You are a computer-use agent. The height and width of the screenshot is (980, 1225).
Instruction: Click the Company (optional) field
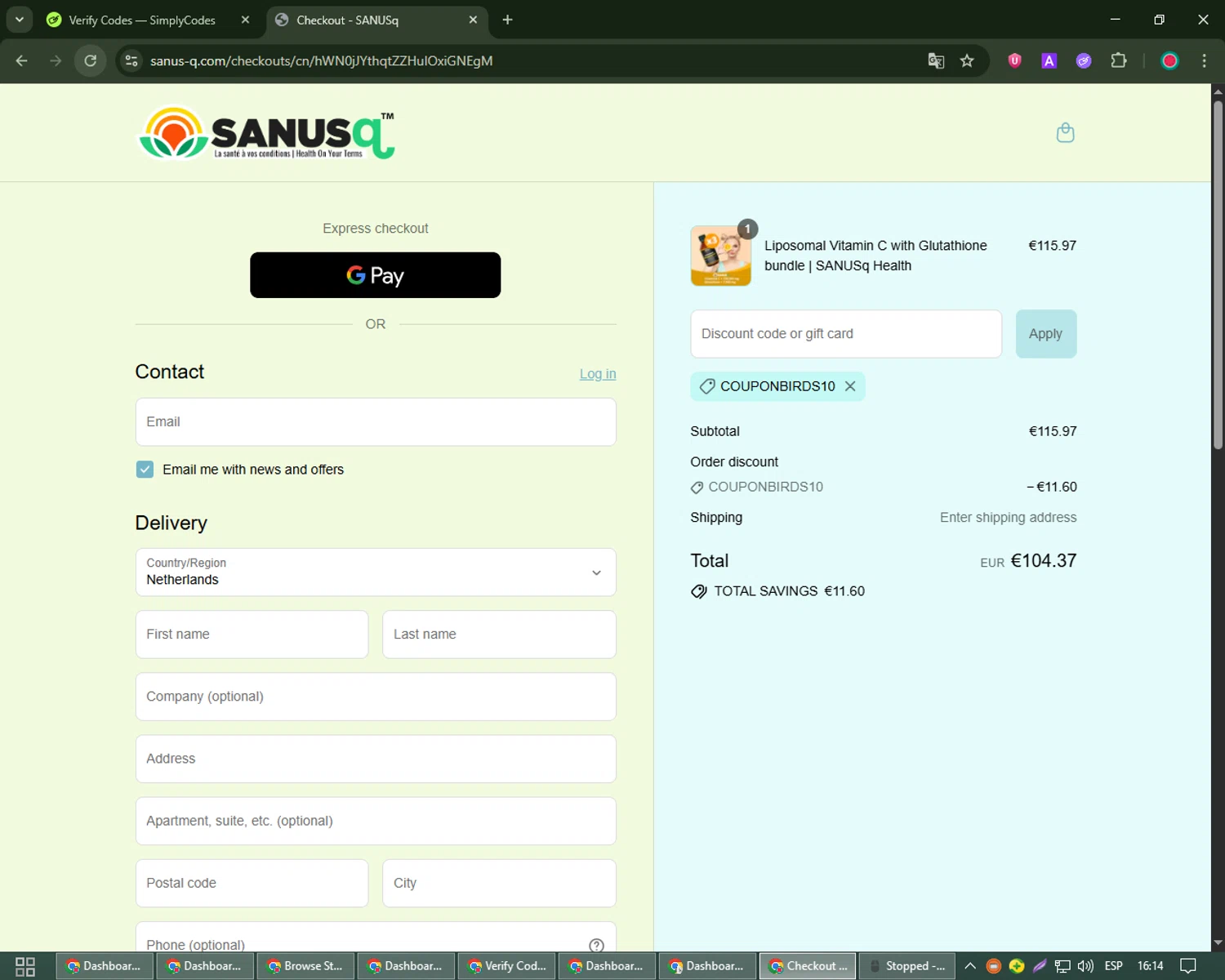tap(376, 697)
